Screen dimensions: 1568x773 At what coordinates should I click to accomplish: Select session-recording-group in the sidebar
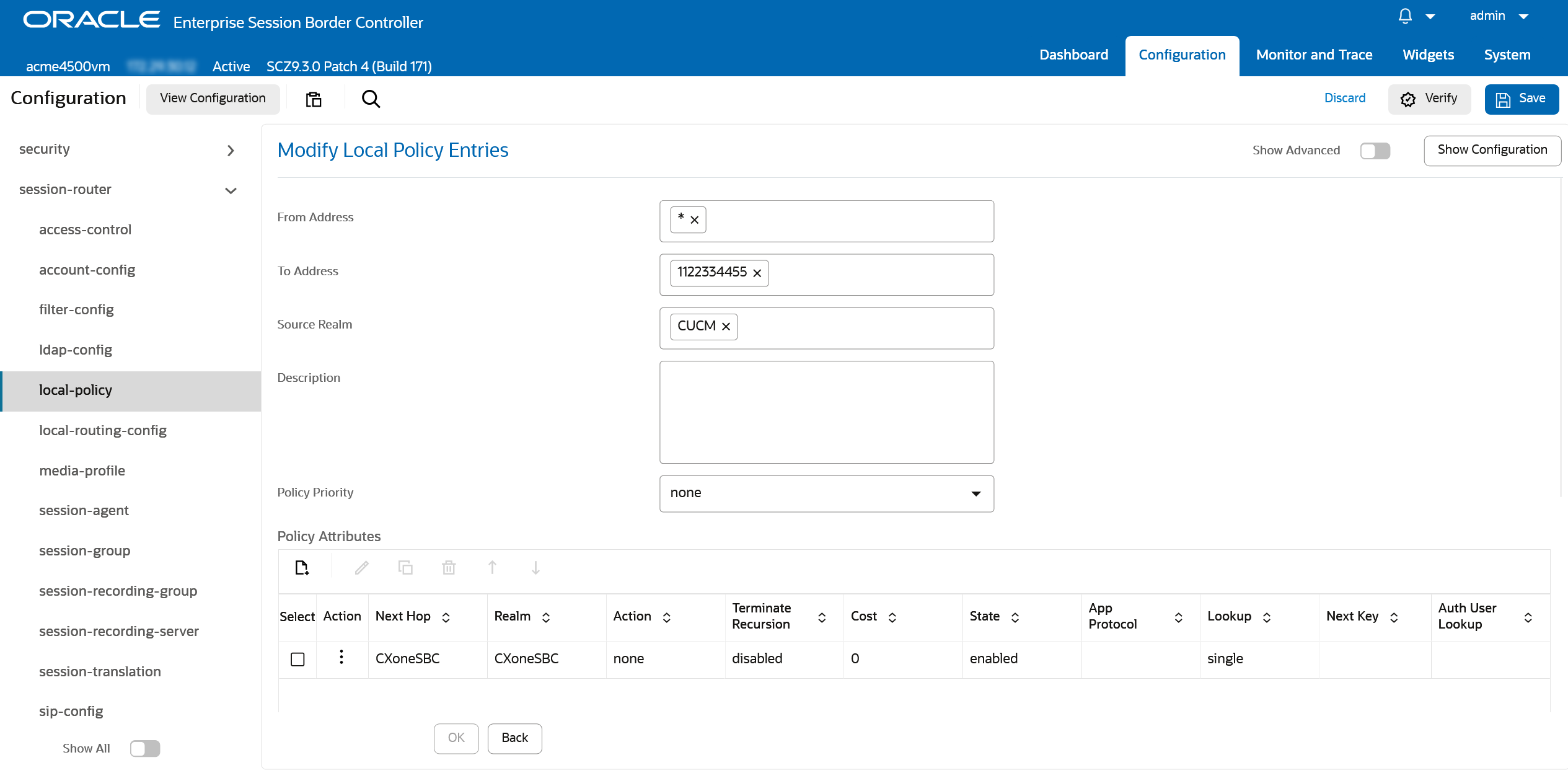(x=118, y=591)
